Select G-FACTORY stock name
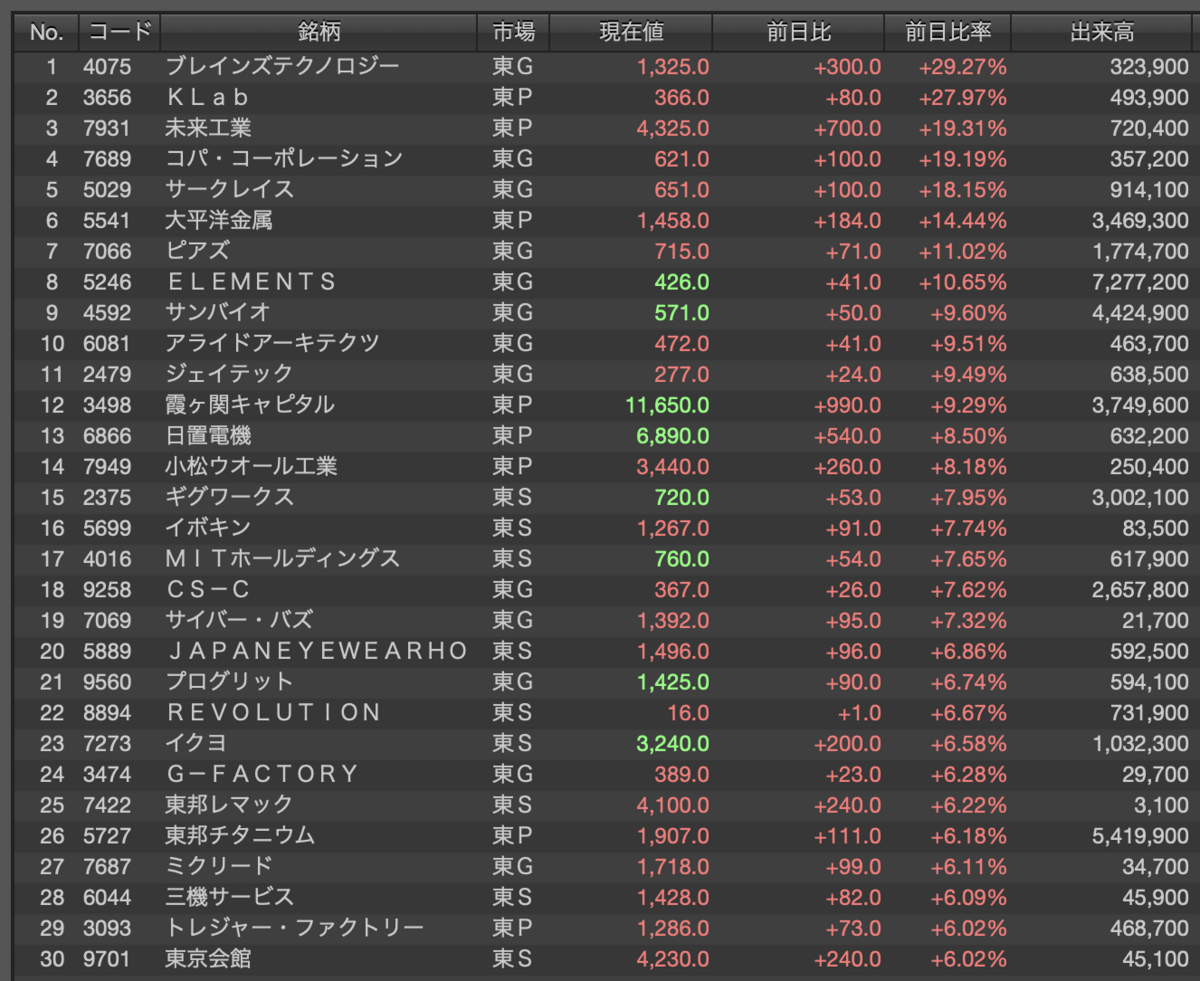Image resolution: width=1200 pixels, height=981 pixels. (261, 774)
